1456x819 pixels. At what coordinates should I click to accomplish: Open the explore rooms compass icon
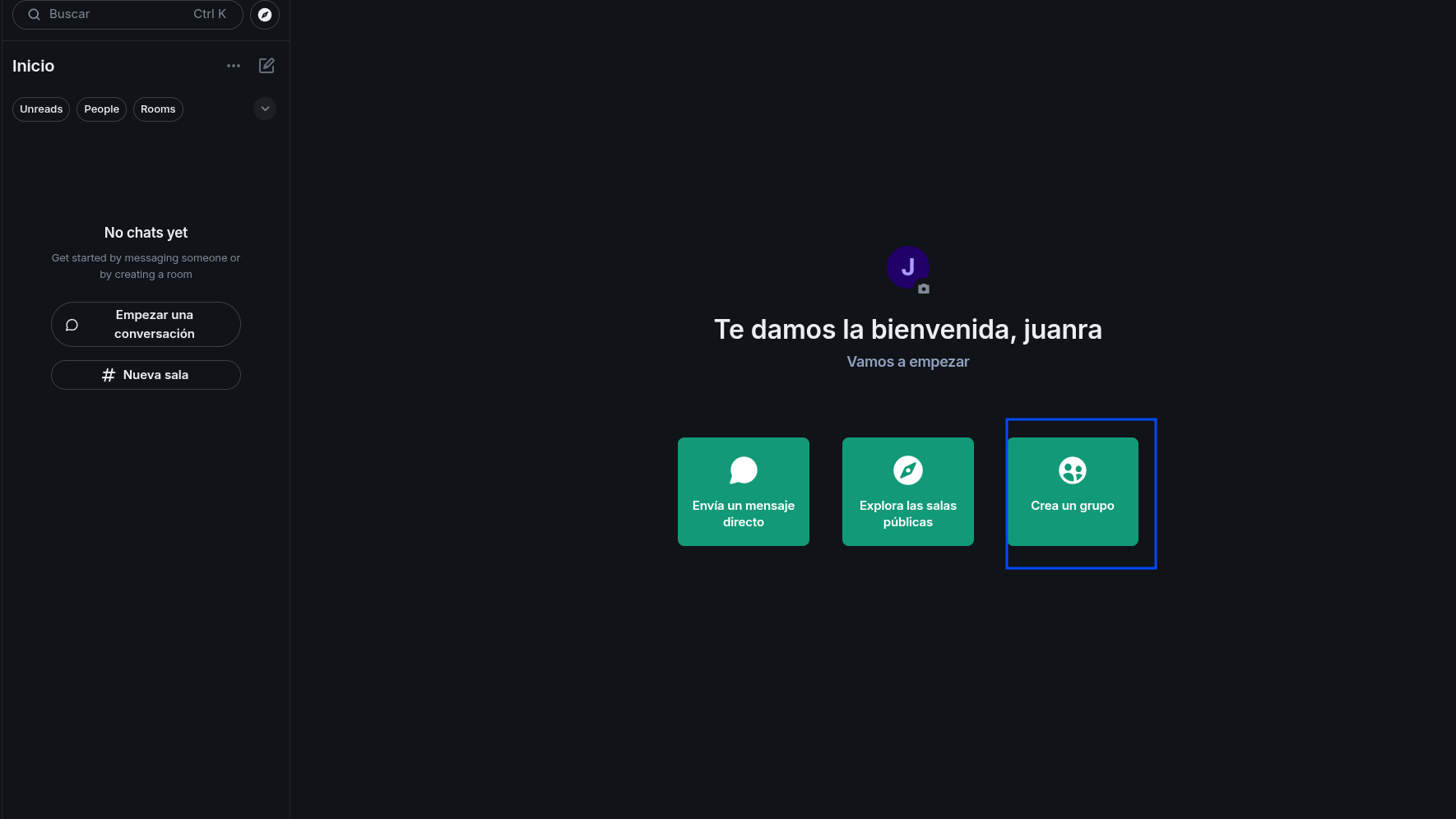tap(265, 15)
